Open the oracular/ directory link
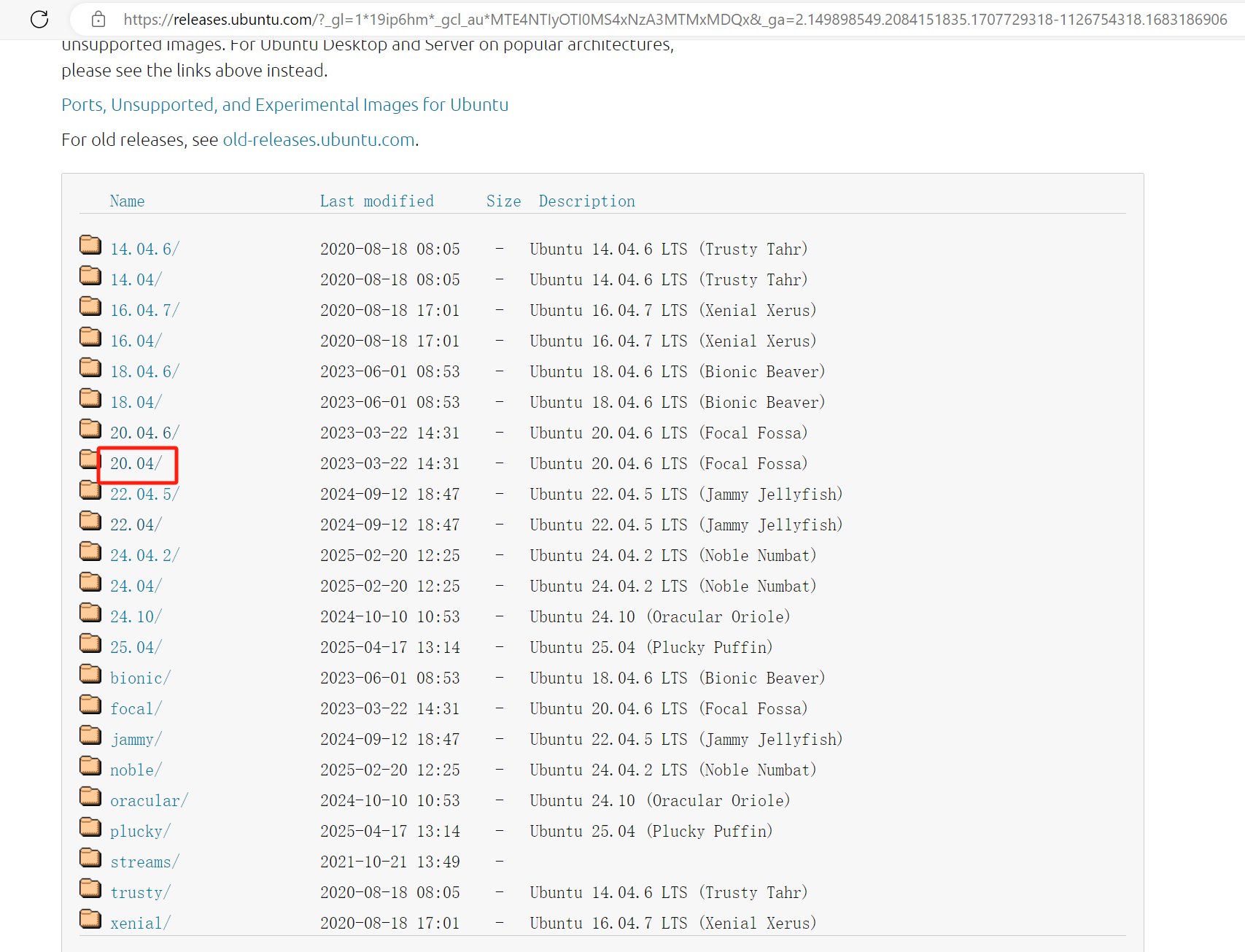 pyautogui.click(x=149, y=801)
